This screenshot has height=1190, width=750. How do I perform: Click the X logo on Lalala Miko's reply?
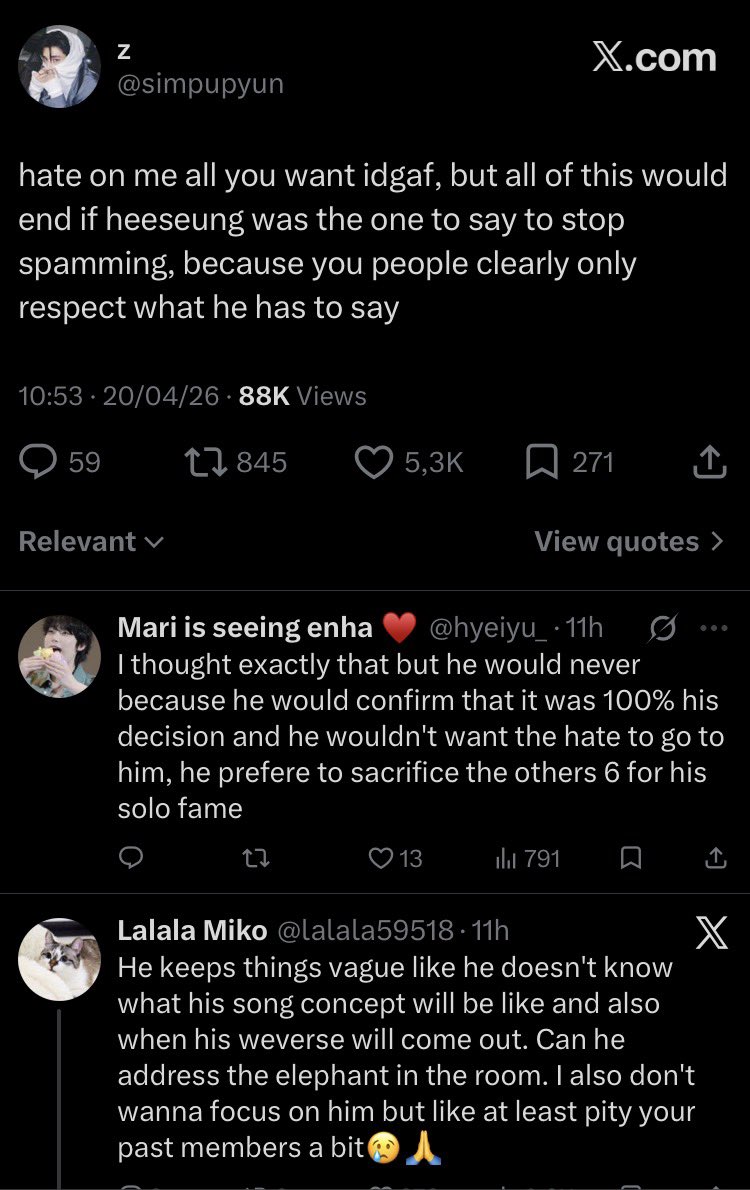[712, 932]
